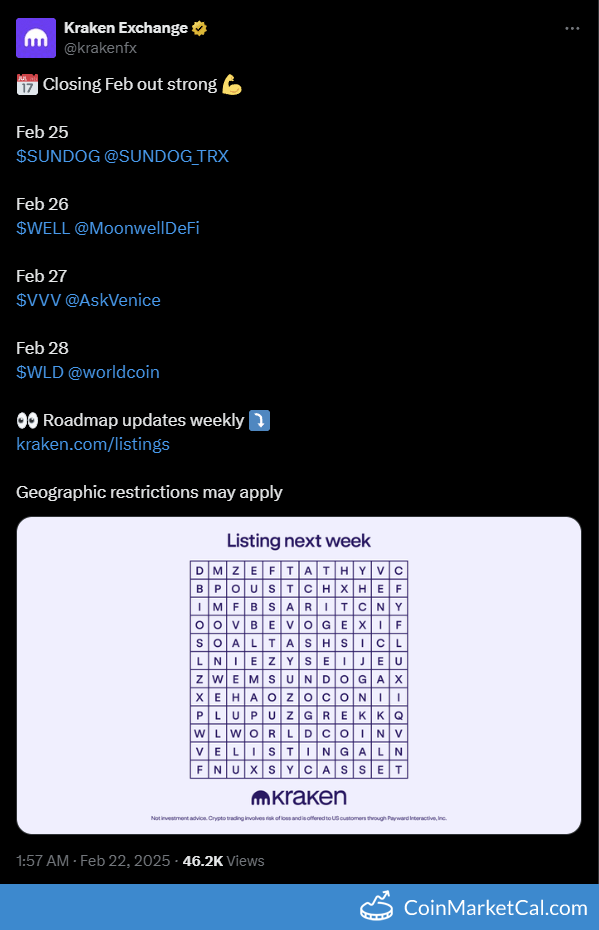Open the Listing next week word search image
The image size is (599, 930).
tap(299, 675)
